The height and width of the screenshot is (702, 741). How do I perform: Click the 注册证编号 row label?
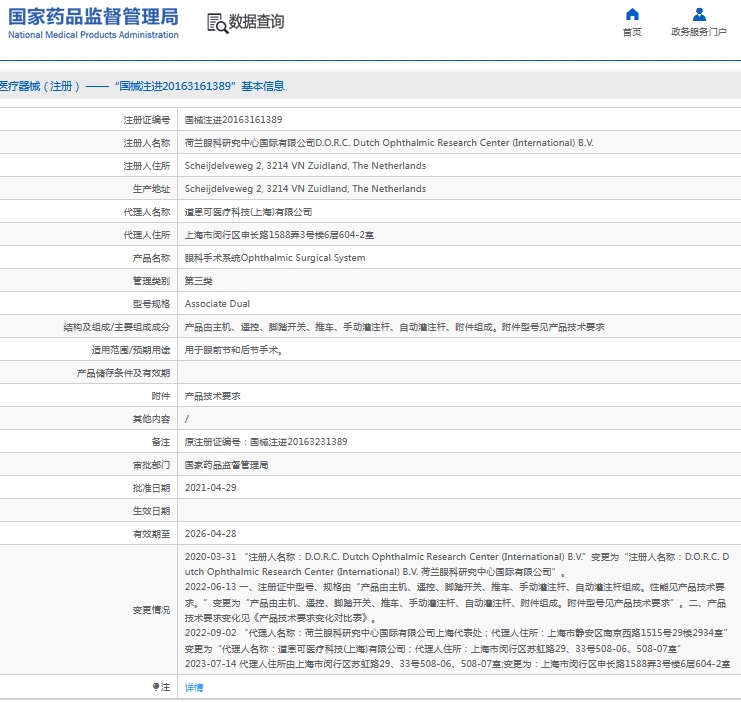[147, 120]
